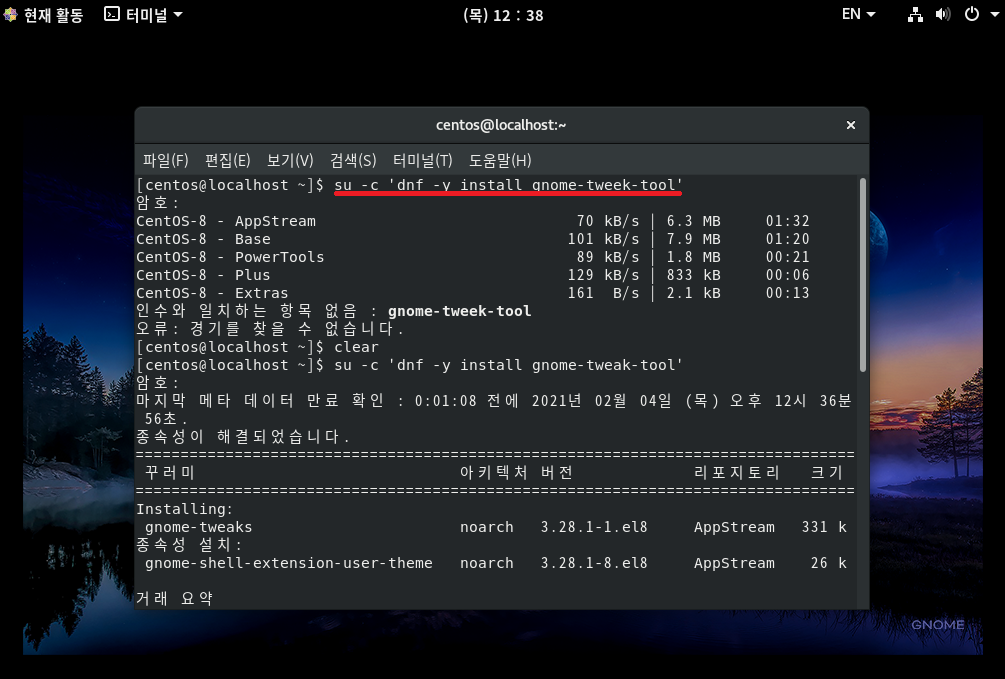Click the '아키텍처' column header
Viewport: 1005px width, 679px height.
494,473
